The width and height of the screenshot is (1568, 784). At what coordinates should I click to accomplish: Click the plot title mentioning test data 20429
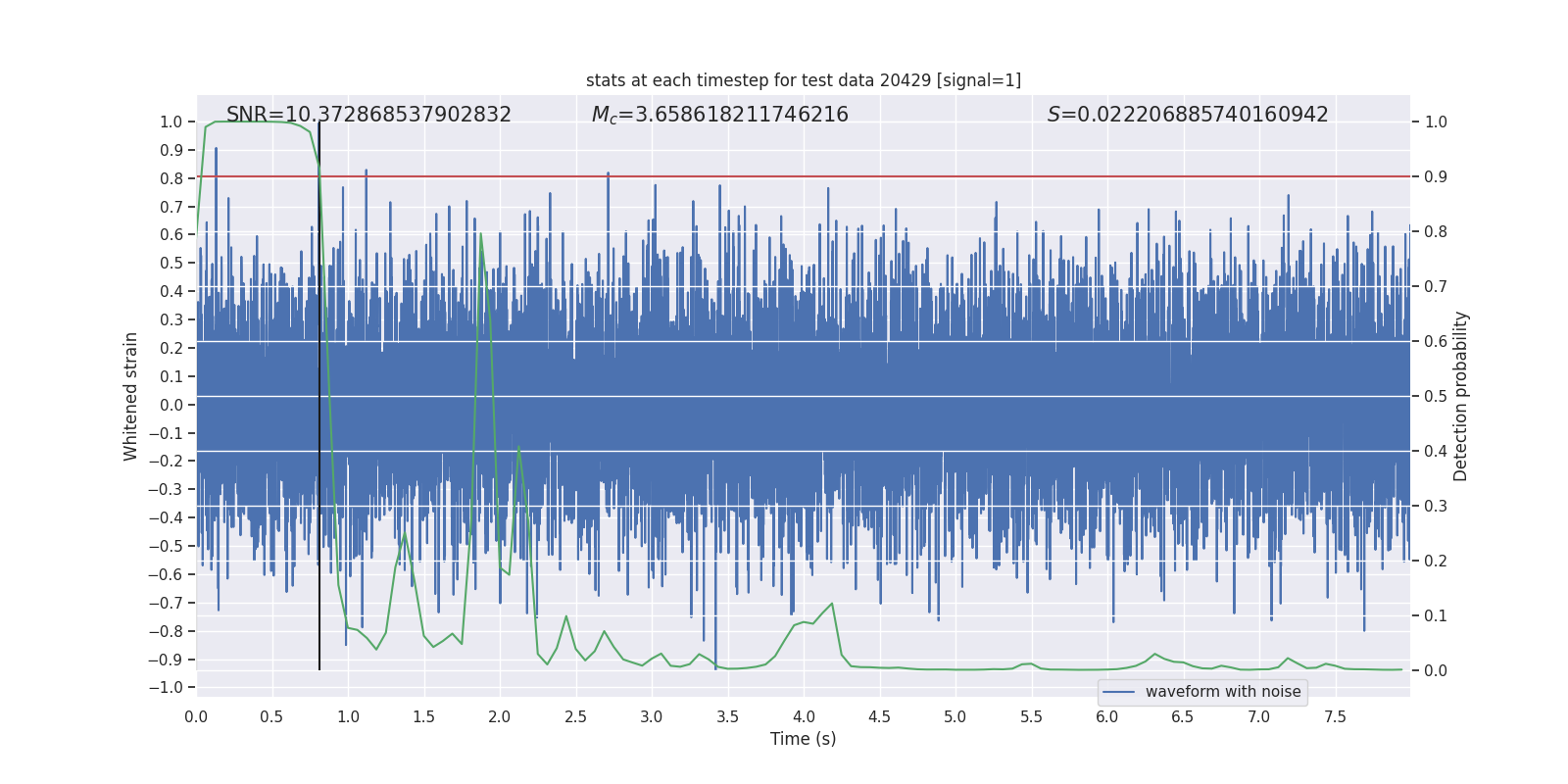pyautogui.click(x=803, y=80)
